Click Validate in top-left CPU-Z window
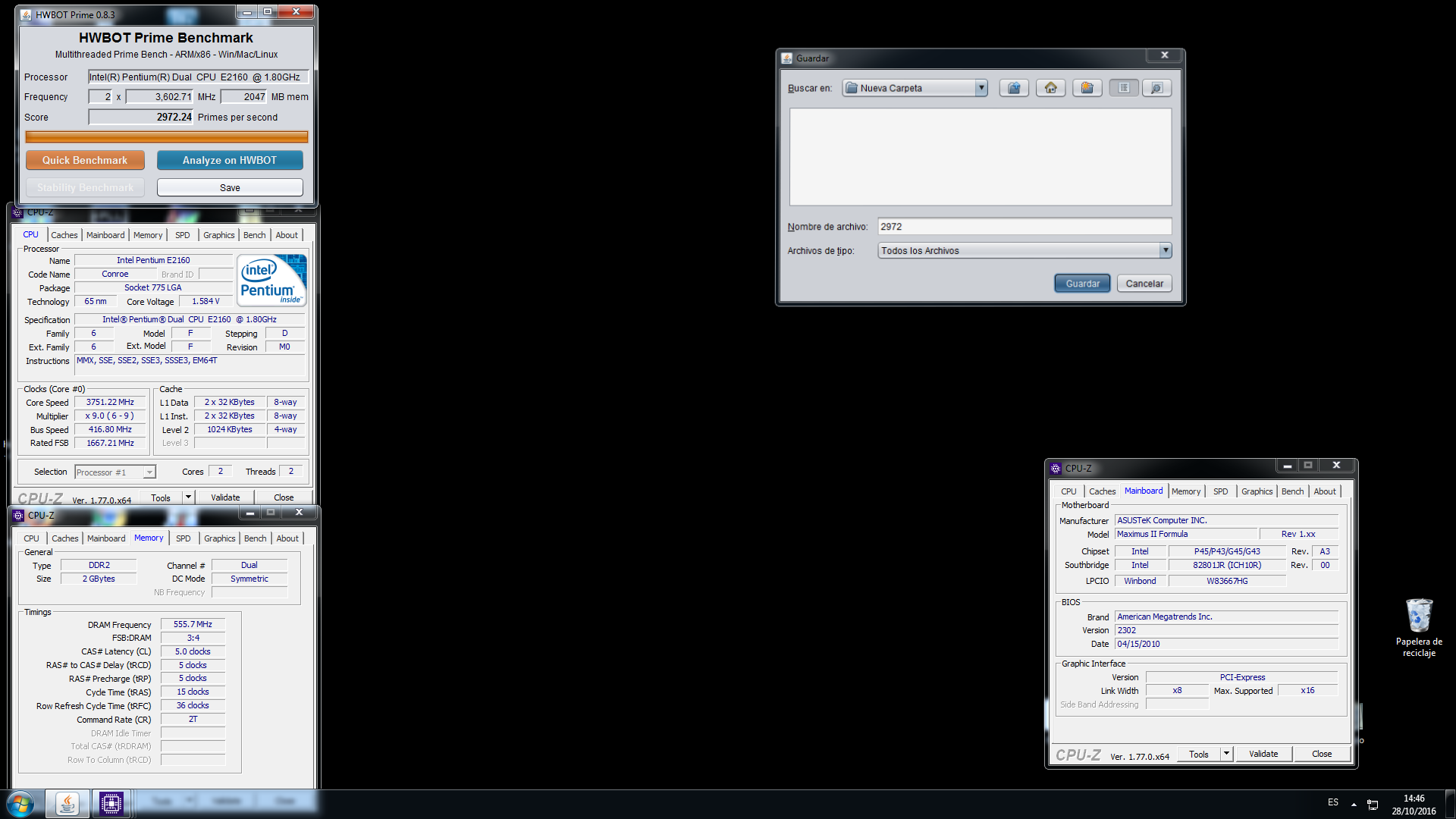 coord(225,498)
